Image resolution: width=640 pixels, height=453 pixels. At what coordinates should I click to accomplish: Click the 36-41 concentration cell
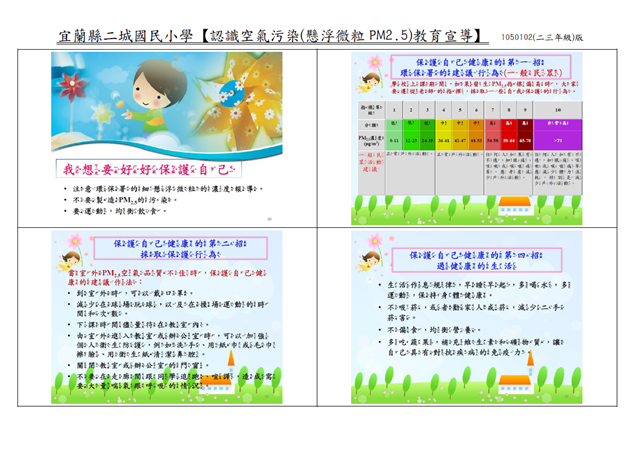pyautogui.click(x=444, y=140)
